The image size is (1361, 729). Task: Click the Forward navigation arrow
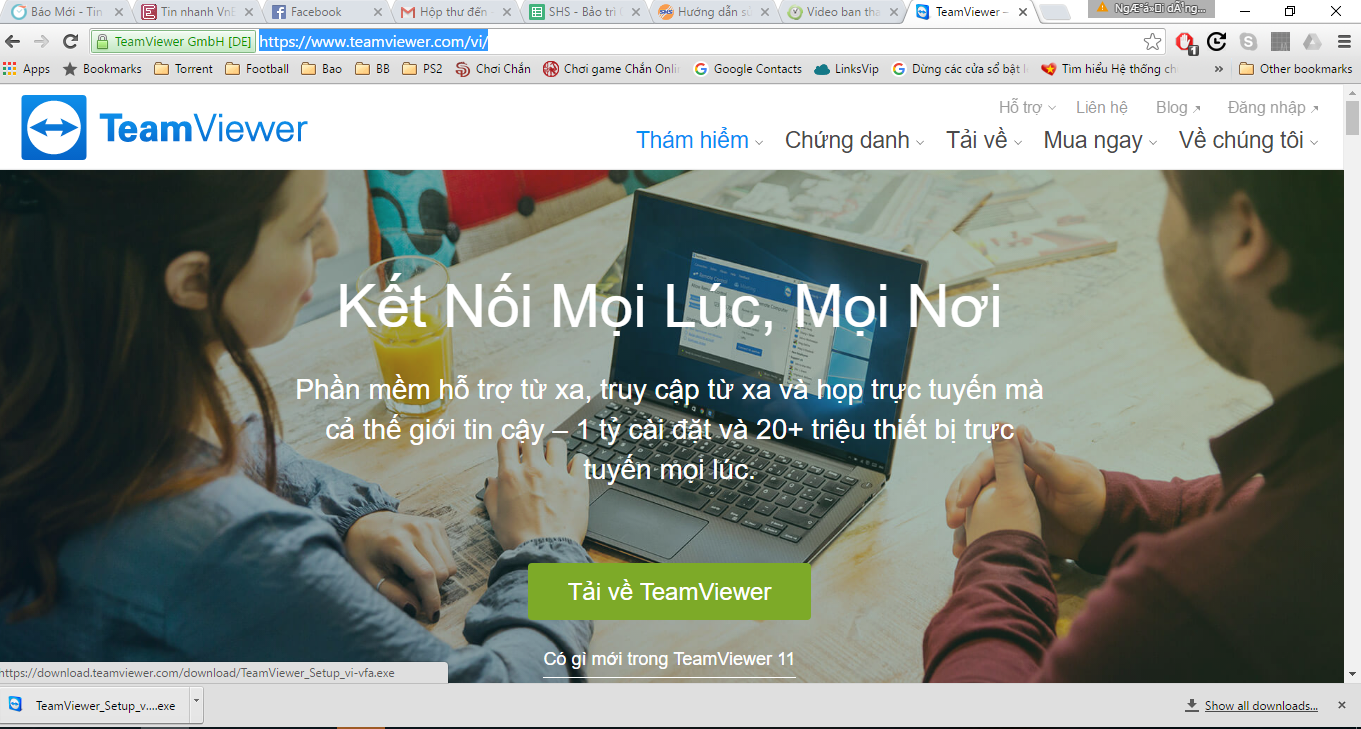pos(41,42)
